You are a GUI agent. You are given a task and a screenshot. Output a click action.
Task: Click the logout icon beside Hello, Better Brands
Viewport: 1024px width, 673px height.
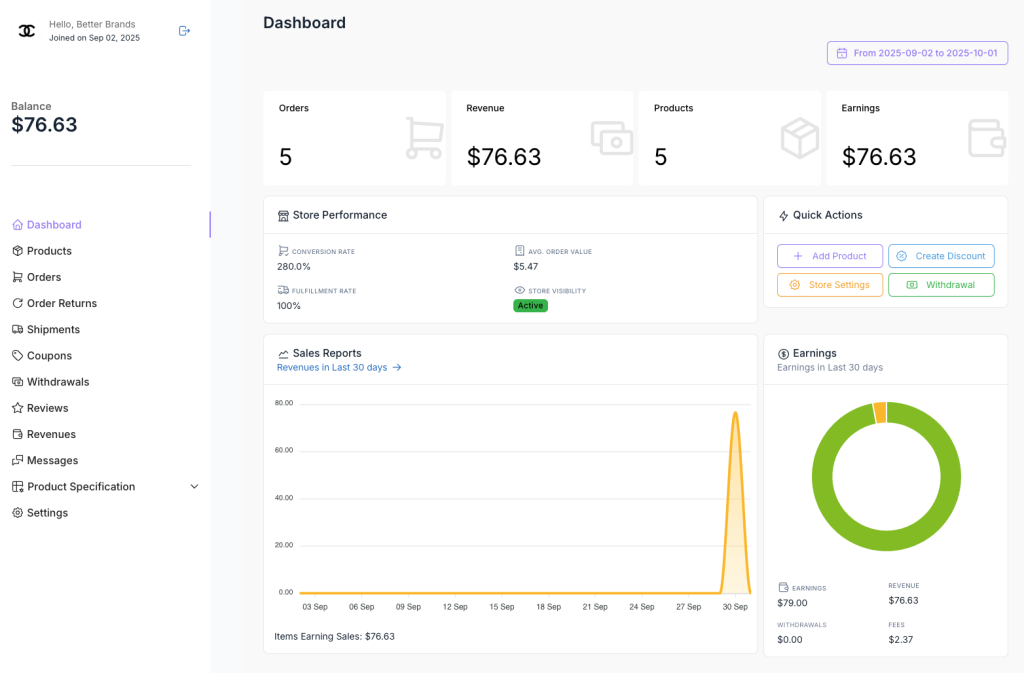pyautogui.click(x=184, y=31)
